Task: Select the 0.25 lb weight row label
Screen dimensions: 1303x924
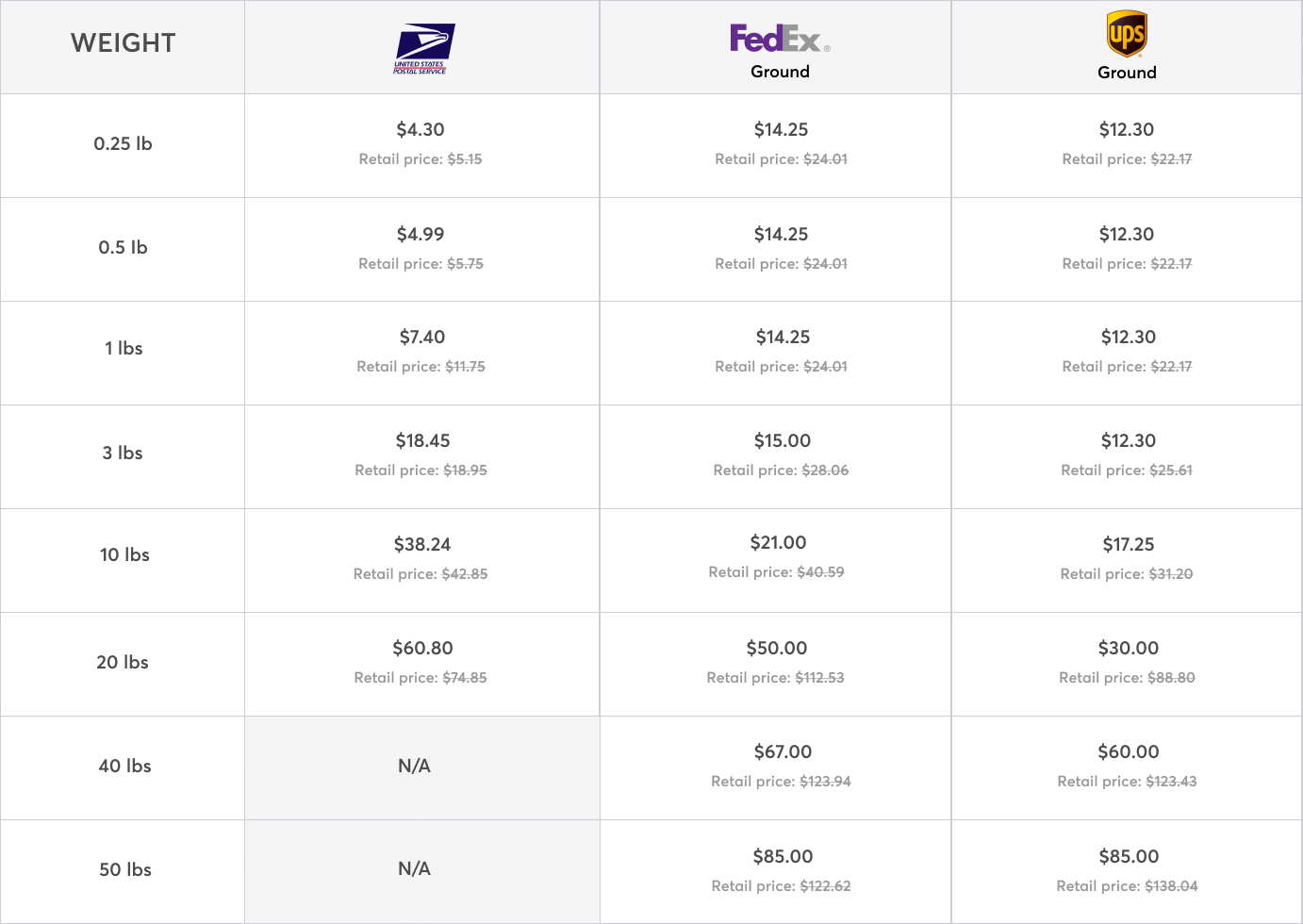Action: coord(123,143)
